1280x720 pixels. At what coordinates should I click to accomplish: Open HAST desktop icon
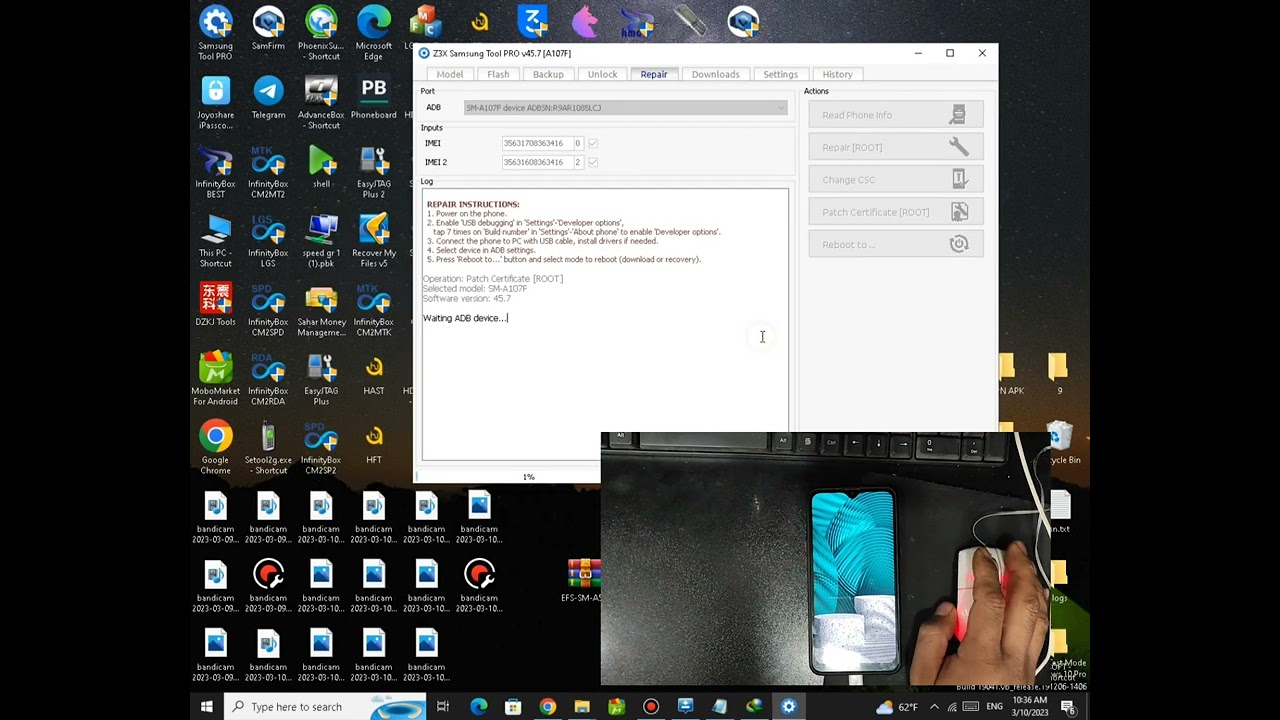374,373
